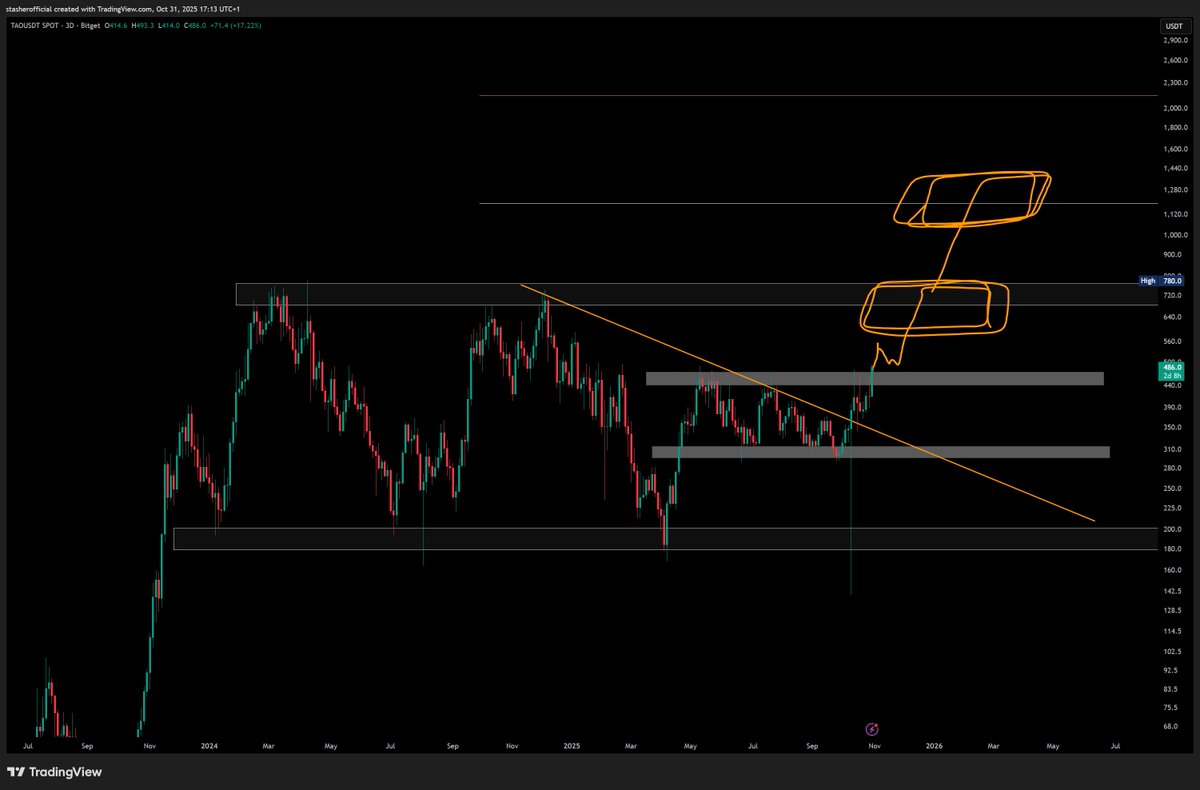Click the 225.0 price axis label
This screenshot has height=790, width=1200.
point(1174,507)
